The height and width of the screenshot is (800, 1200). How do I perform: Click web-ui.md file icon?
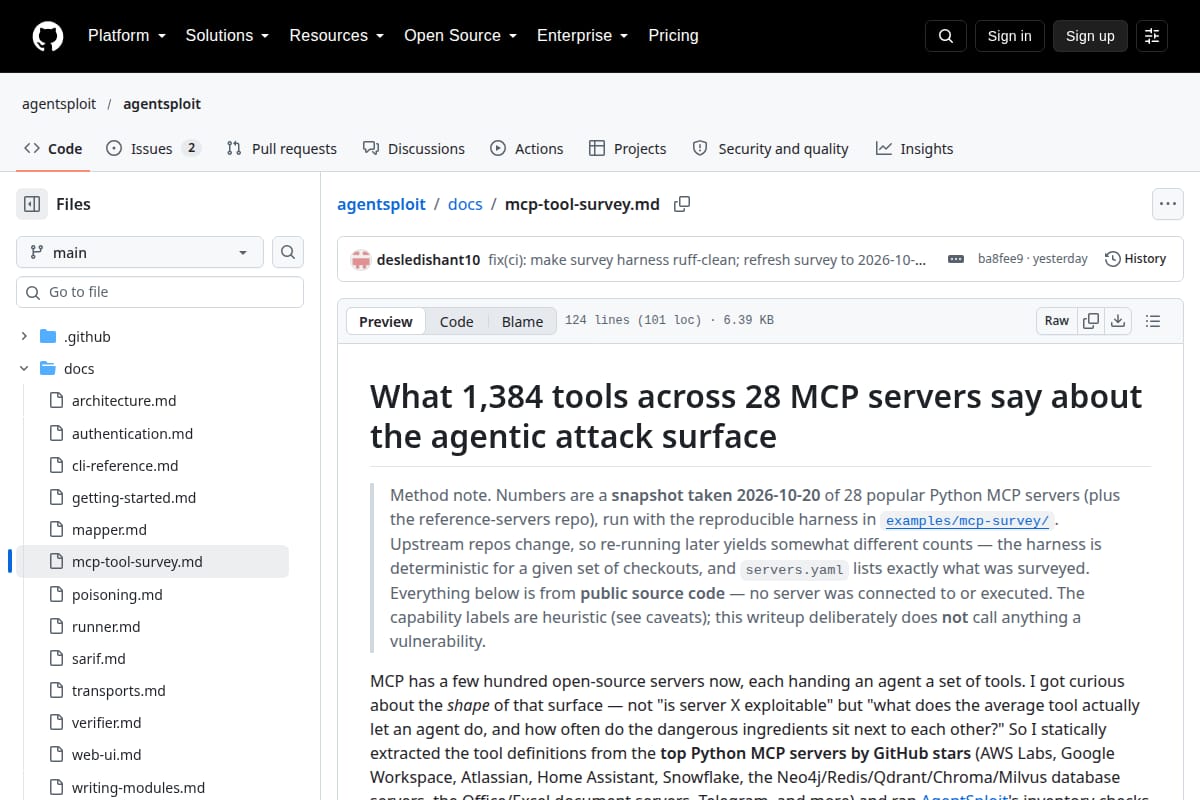click(56, 754)
